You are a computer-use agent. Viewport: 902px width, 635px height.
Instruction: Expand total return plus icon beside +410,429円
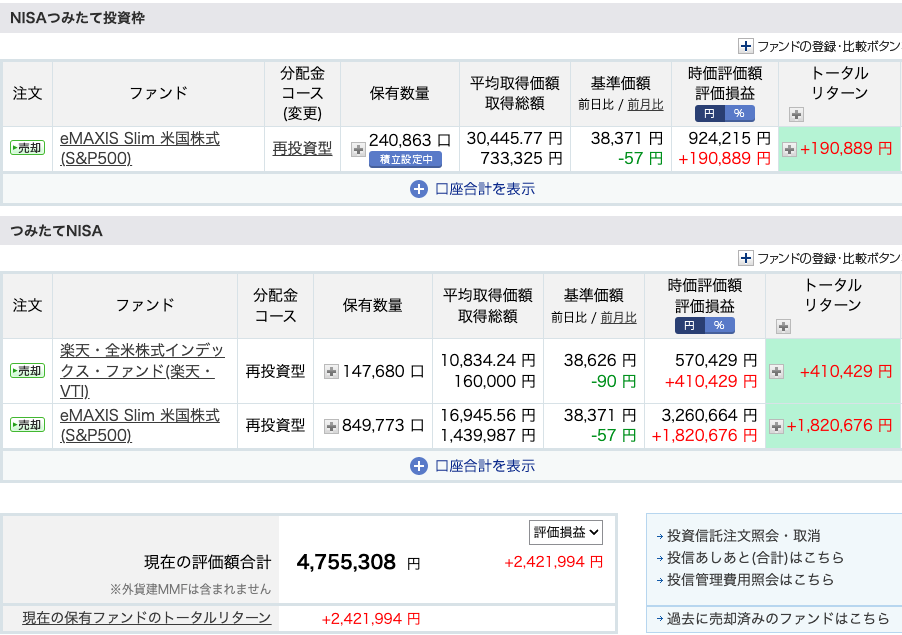click(x=776, y=372)
